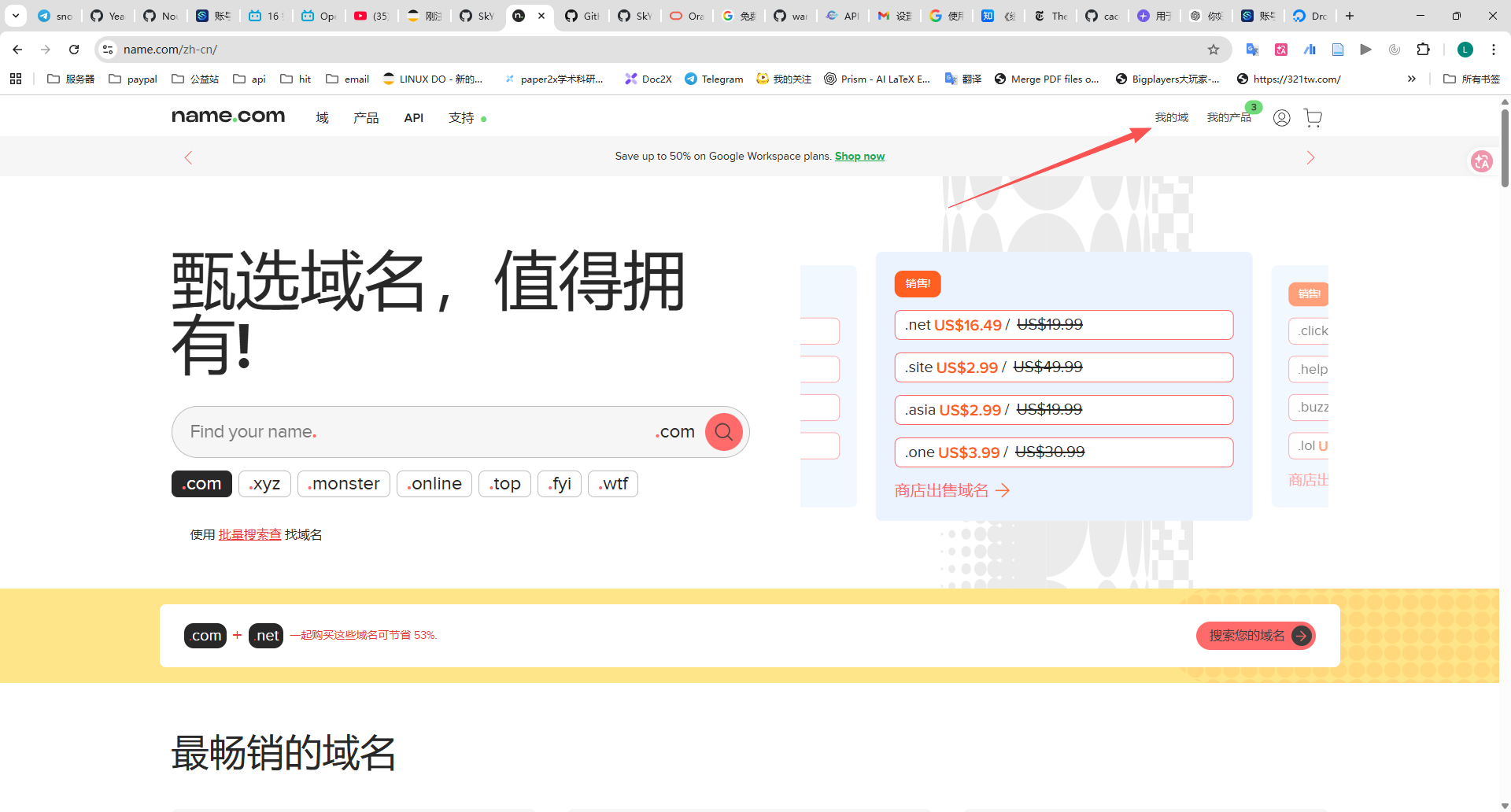This screenshot has width=1511, height=812.
Task: Select the .top extension chip
Action: pos(504,484)
